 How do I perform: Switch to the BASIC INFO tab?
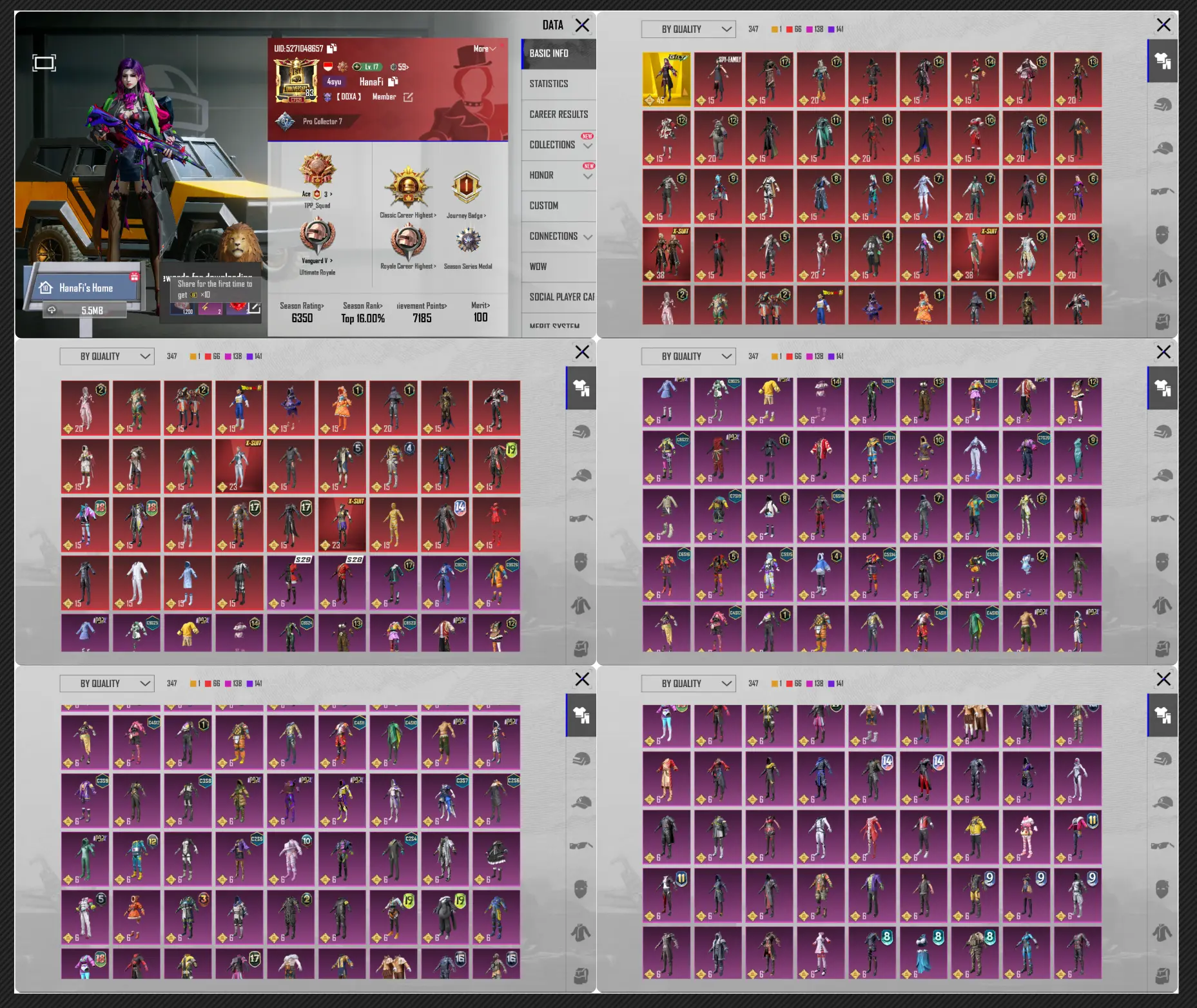tap(558, 53)
